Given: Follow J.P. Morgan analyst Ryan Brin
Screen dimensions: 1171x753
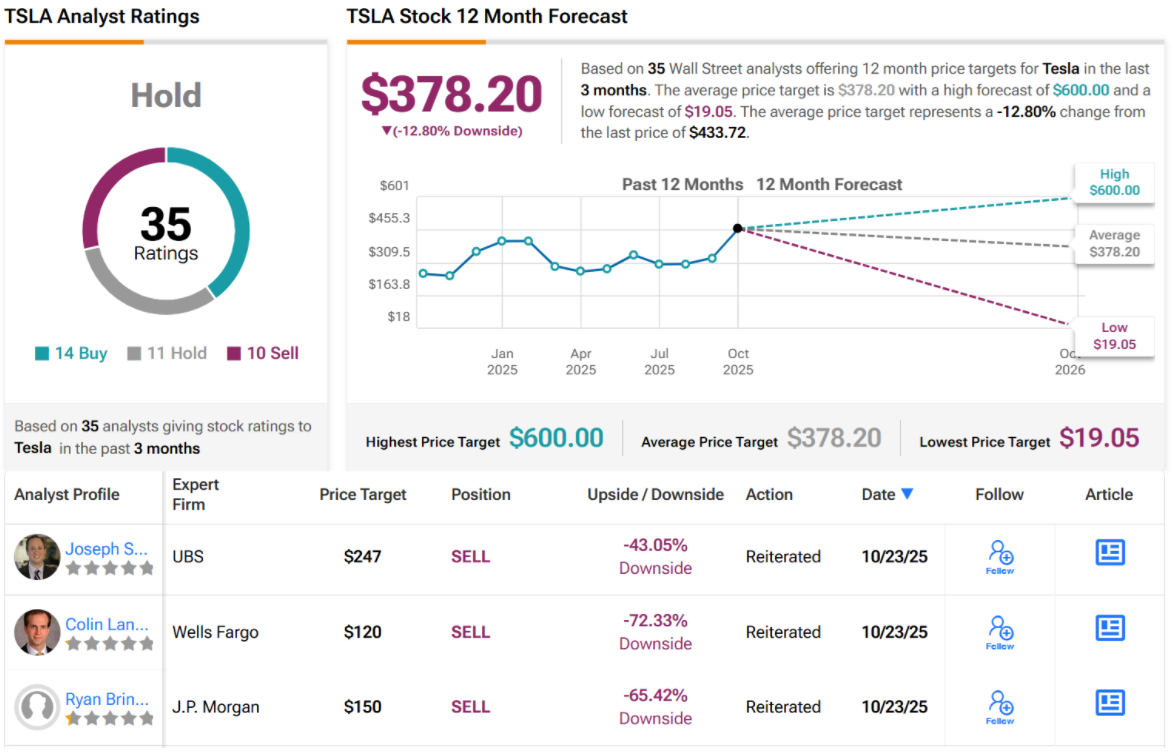Looking at the screenshot, I should [x=1000, y=705].
